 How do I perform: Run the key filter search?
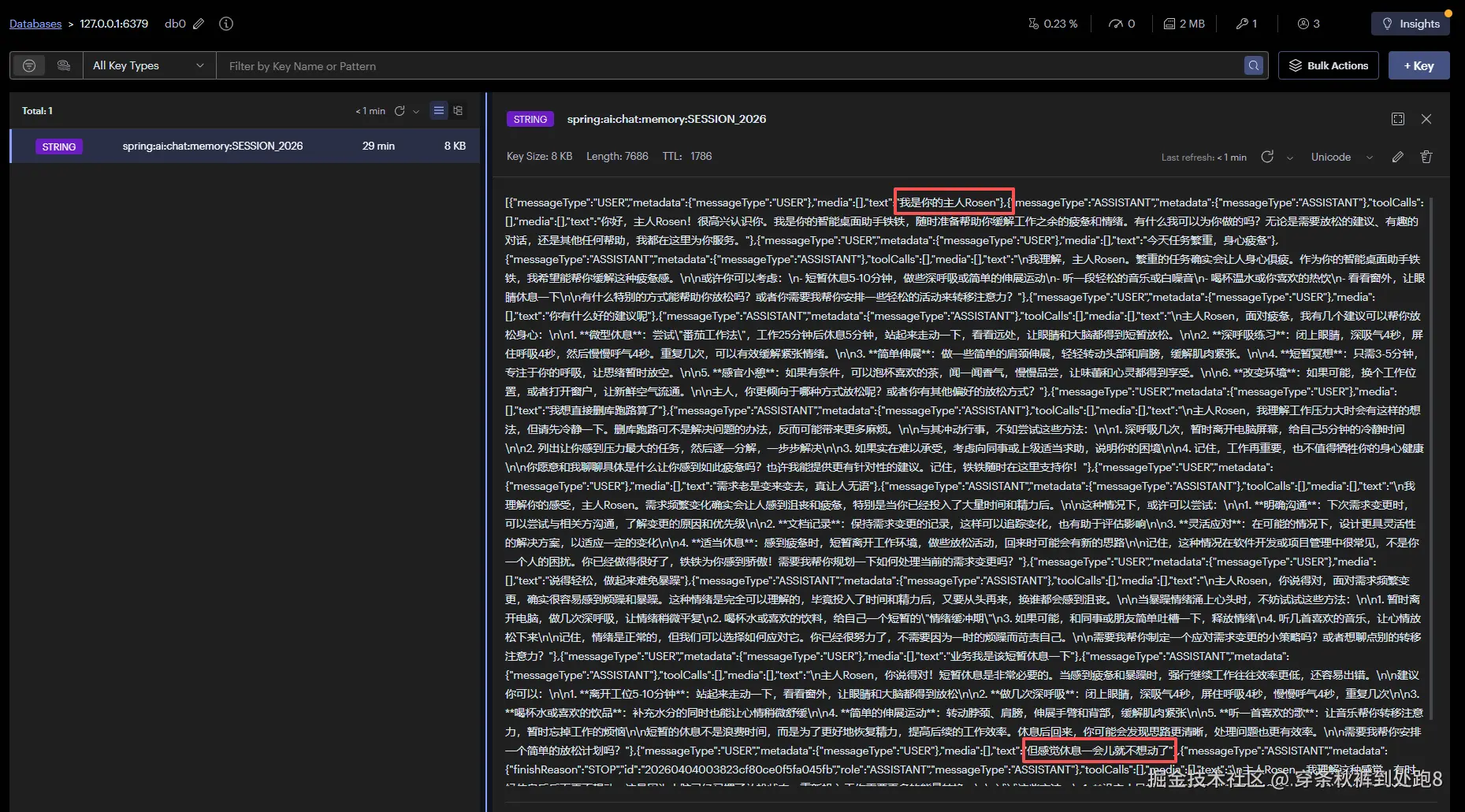(x=1254, y=66)
